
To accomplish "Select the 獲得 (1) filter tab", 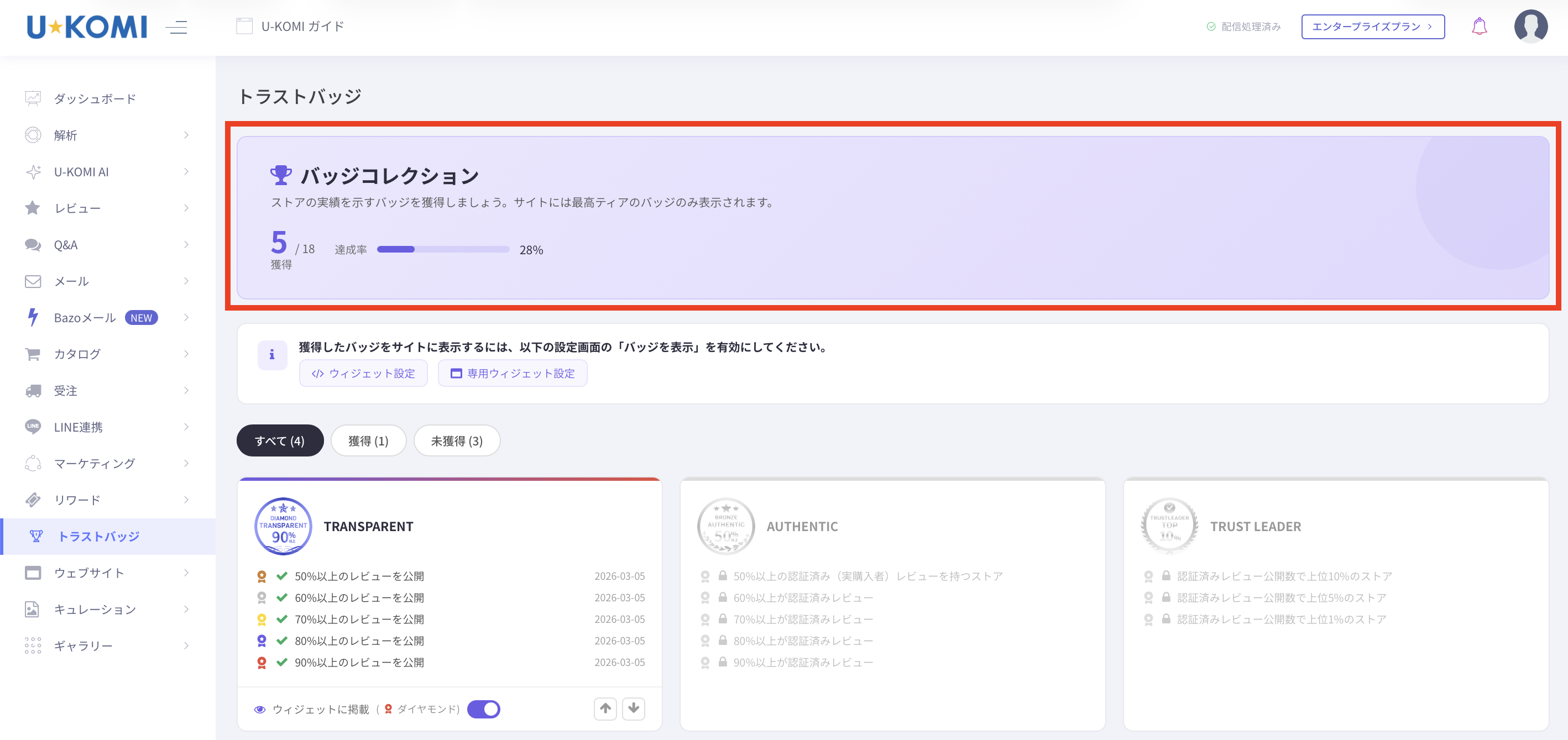I will point(368,440).
